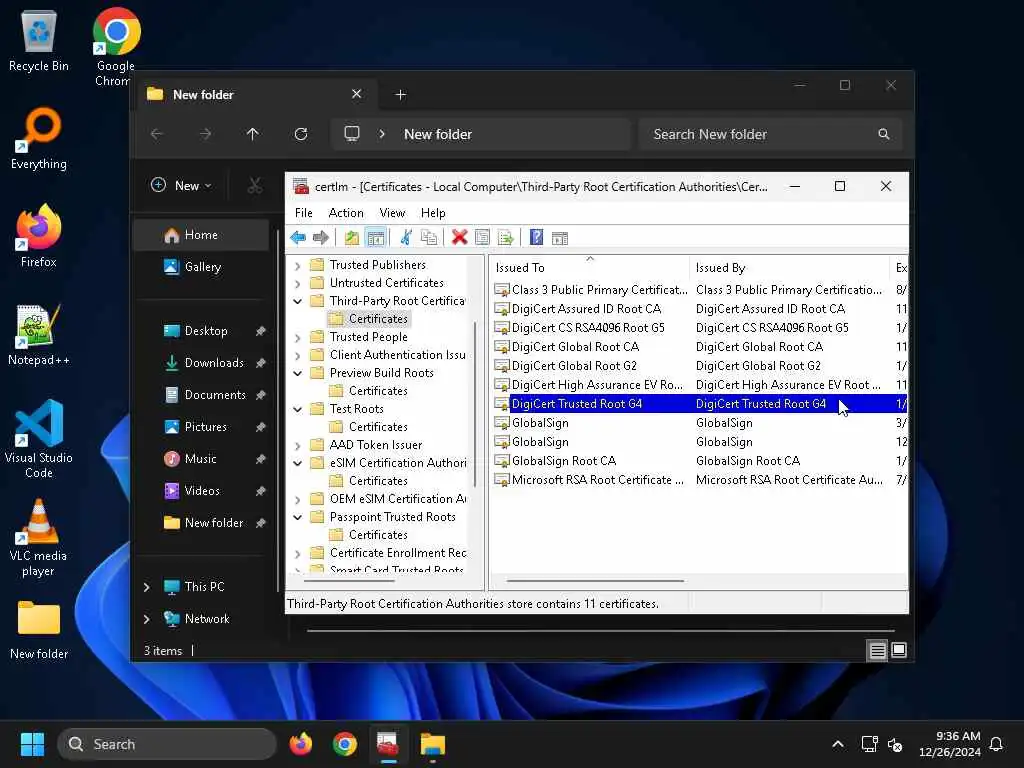Collapse Test Roots tree node
Screen dimensions: 1024x768
tap(298, 409)
